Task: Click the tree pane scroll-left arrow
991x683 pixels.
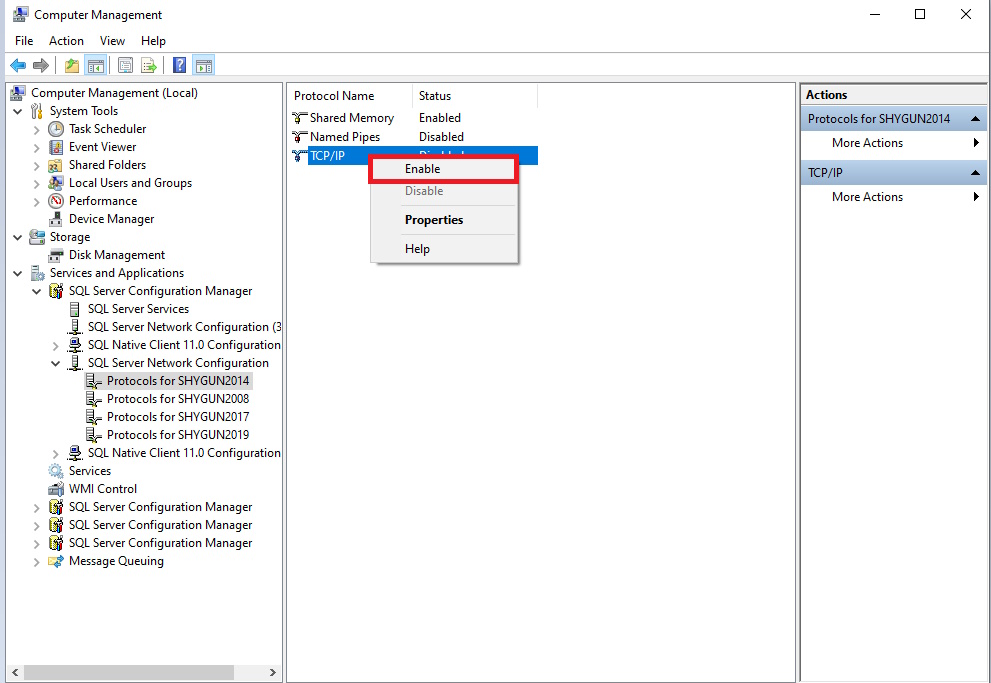Action: (15, 672)
